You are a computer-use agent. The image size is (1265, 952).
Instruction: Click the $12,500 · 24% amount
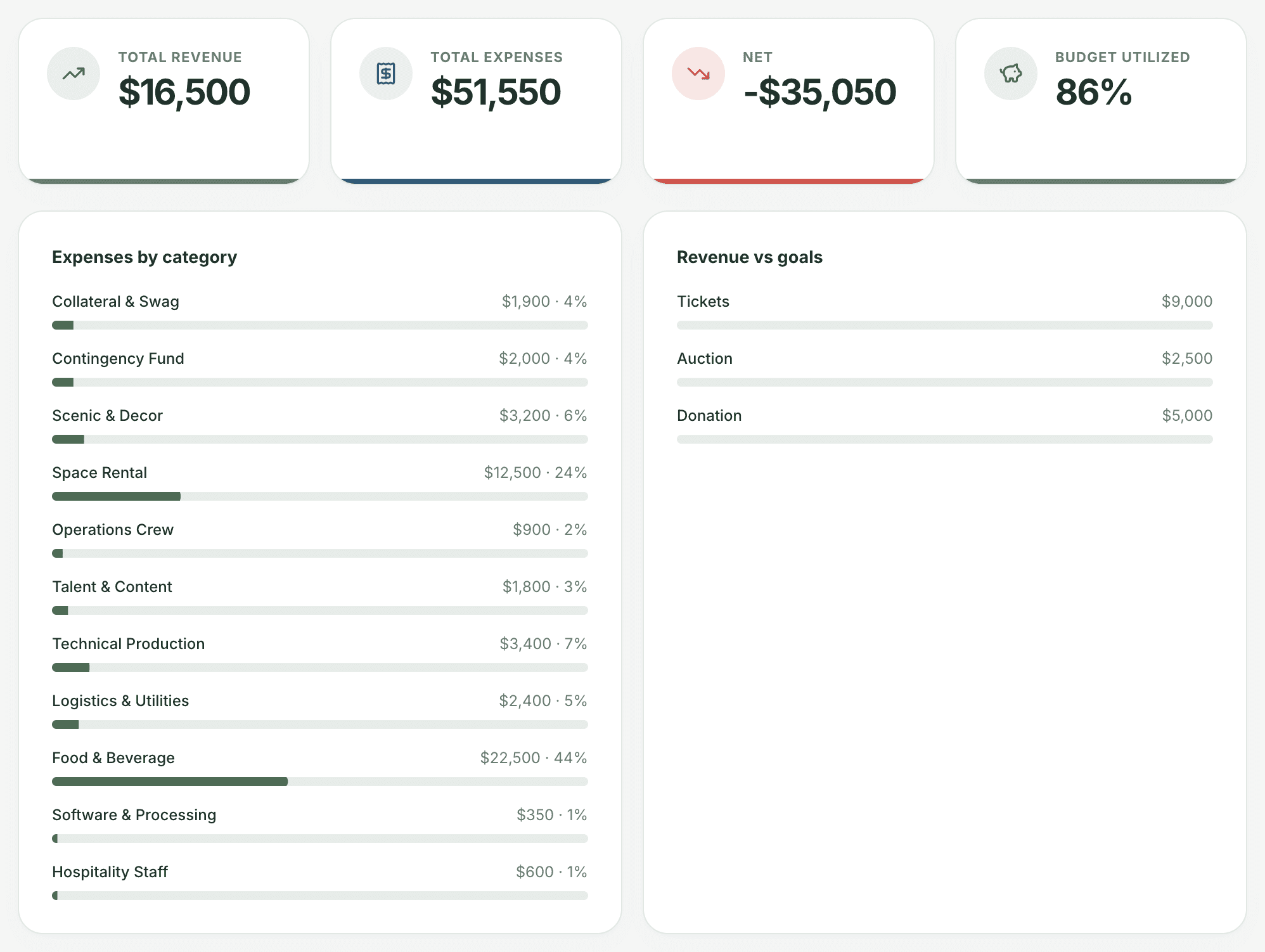click(536, 473)
